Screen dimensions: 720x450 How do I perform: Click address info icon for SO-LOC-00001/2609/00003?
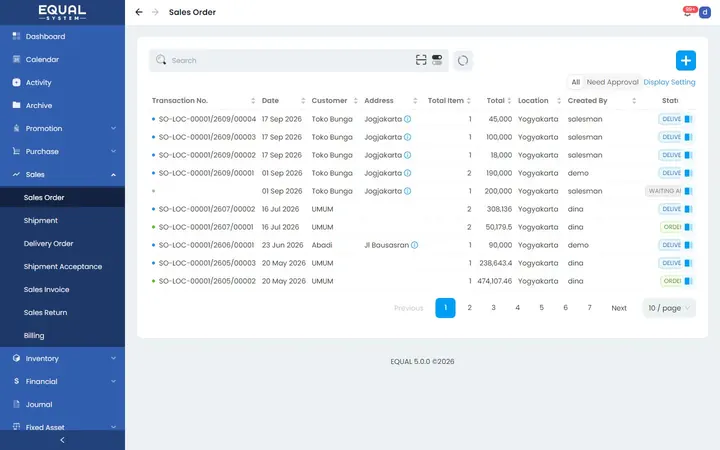407,137
